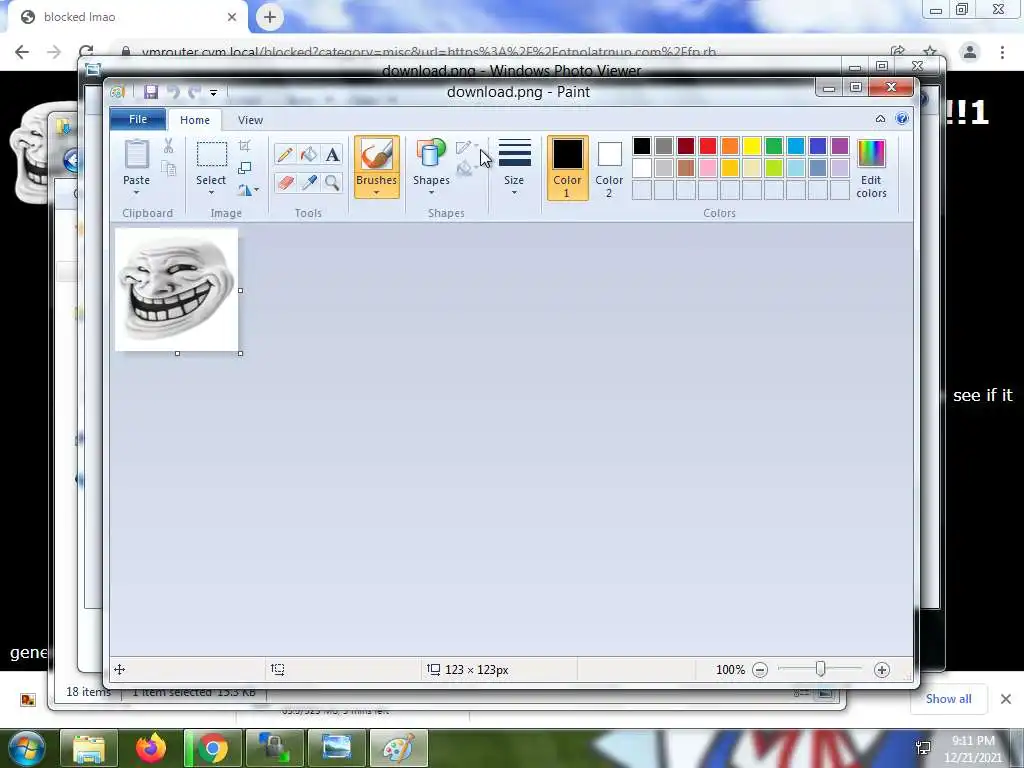Image resolution: width=1024 pixels, height=768 pixels.
Task: Switch to the Home ribbon tab
Action: click(x=195, y=120)
